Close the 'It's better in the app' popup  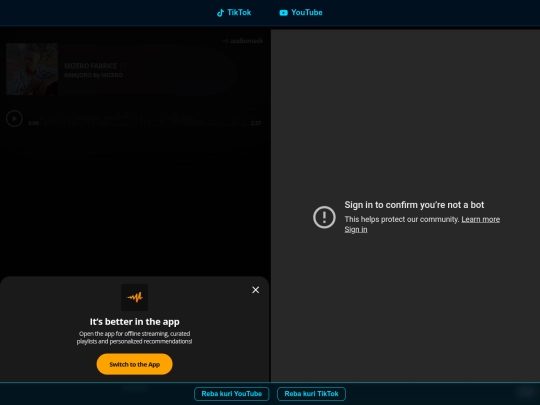pyautogui.click(x=256, y=290)
